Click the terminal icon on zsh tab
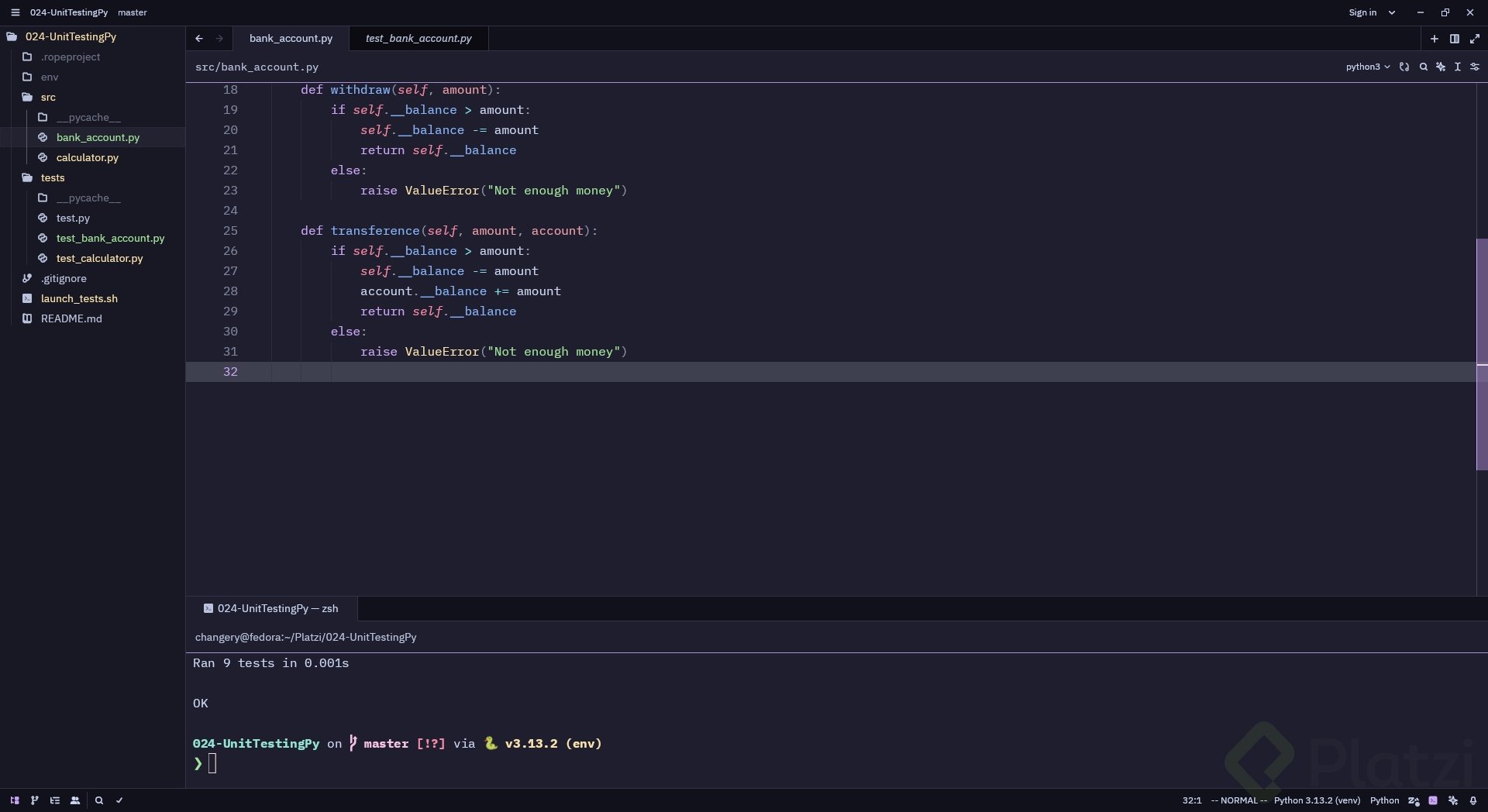The image size is (1488, 812). click(x=208, y=608)
